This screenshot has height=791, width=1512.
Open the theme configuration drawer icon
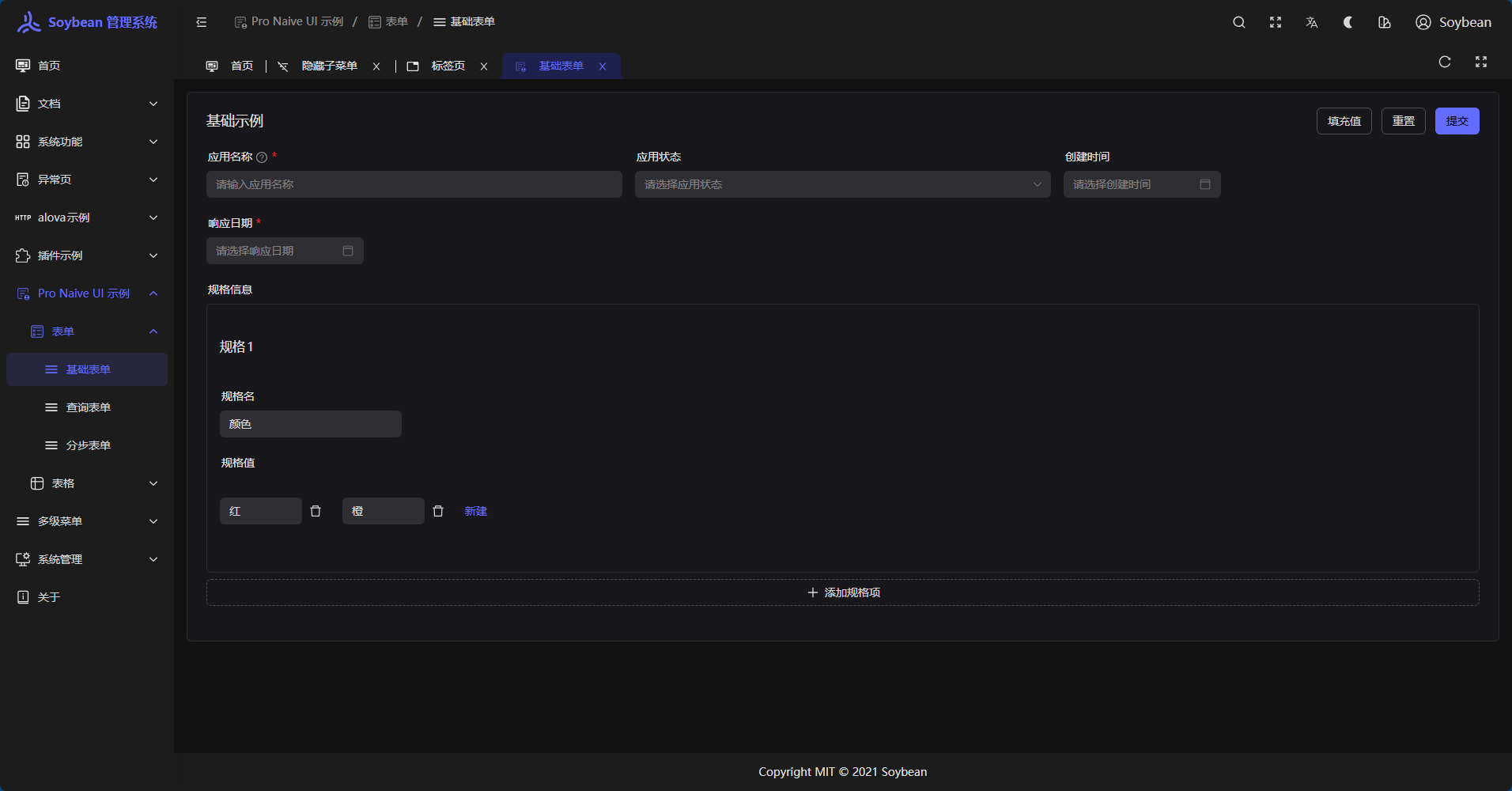[x=1385, y=22]
